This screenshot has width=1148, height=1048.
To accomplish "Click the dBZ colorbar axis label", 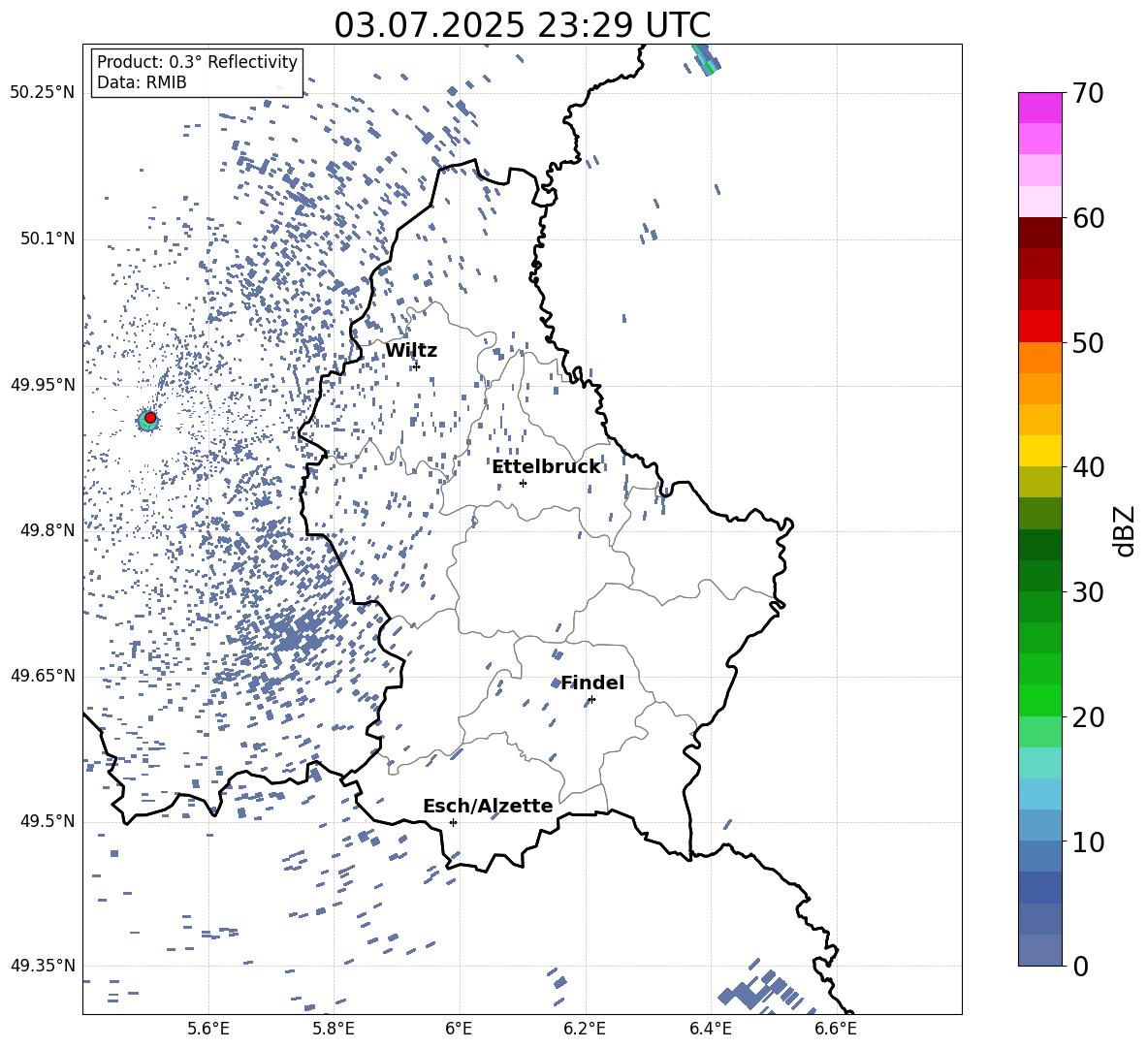I will tap(1126, 530).
